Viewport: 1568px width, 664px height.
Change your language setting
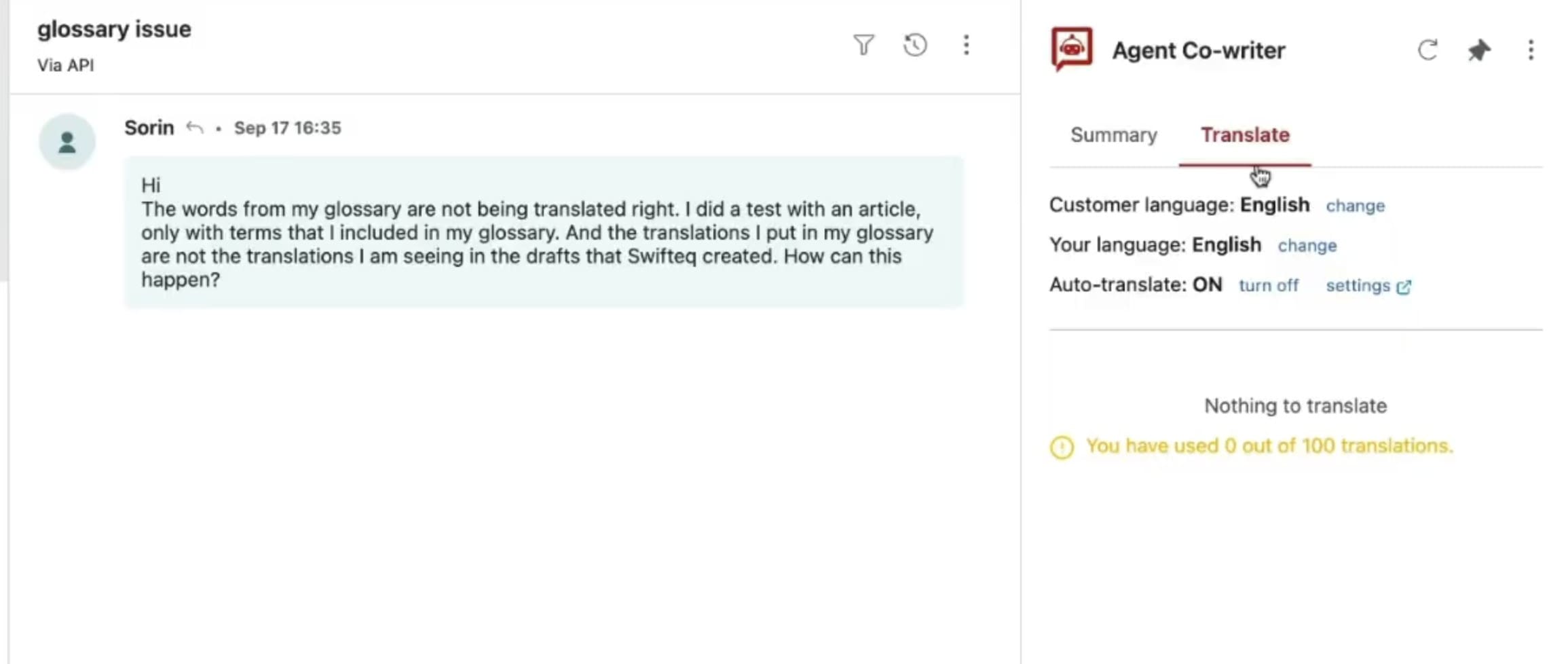point(1307,245)
